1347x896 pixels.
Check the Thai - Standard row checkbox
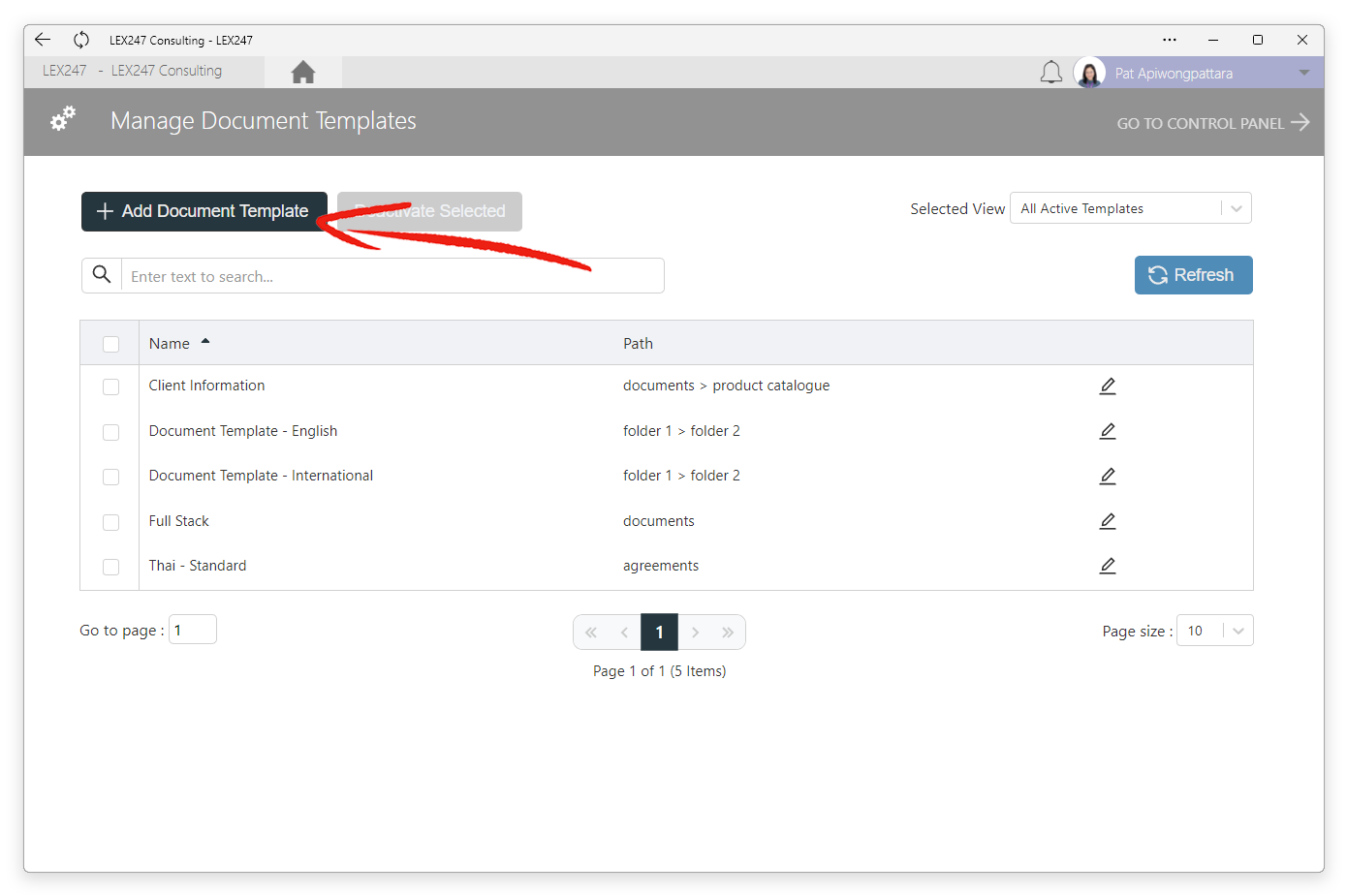click(110, 567)
